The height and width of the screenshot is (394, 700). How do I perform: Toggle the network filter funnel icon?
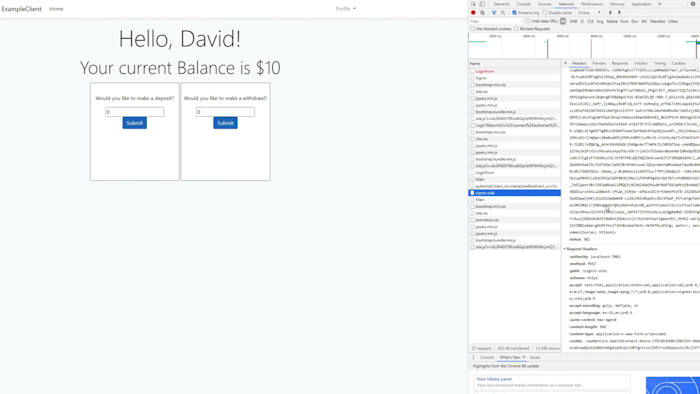(494, 12)
